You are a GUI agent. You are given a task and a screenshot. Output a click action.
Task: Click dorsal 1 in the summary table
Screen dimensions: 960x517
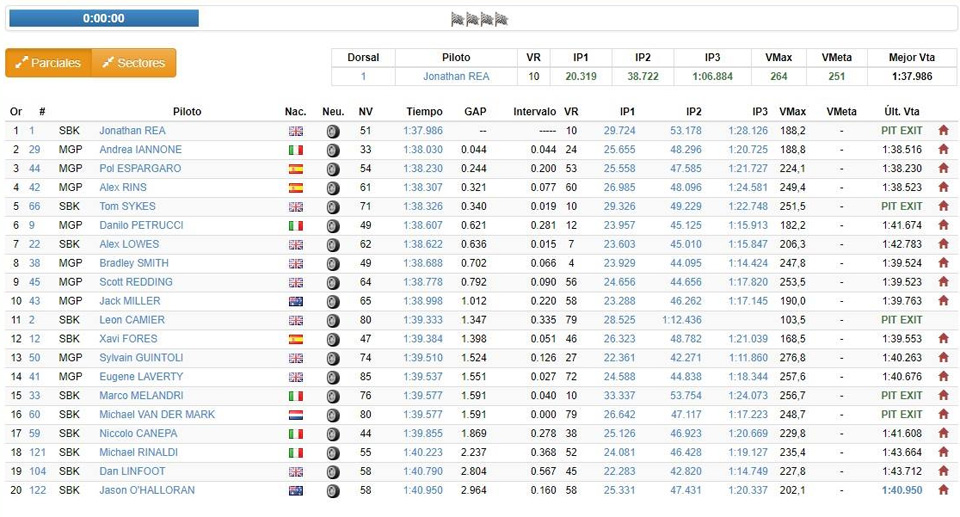(363, 77)
